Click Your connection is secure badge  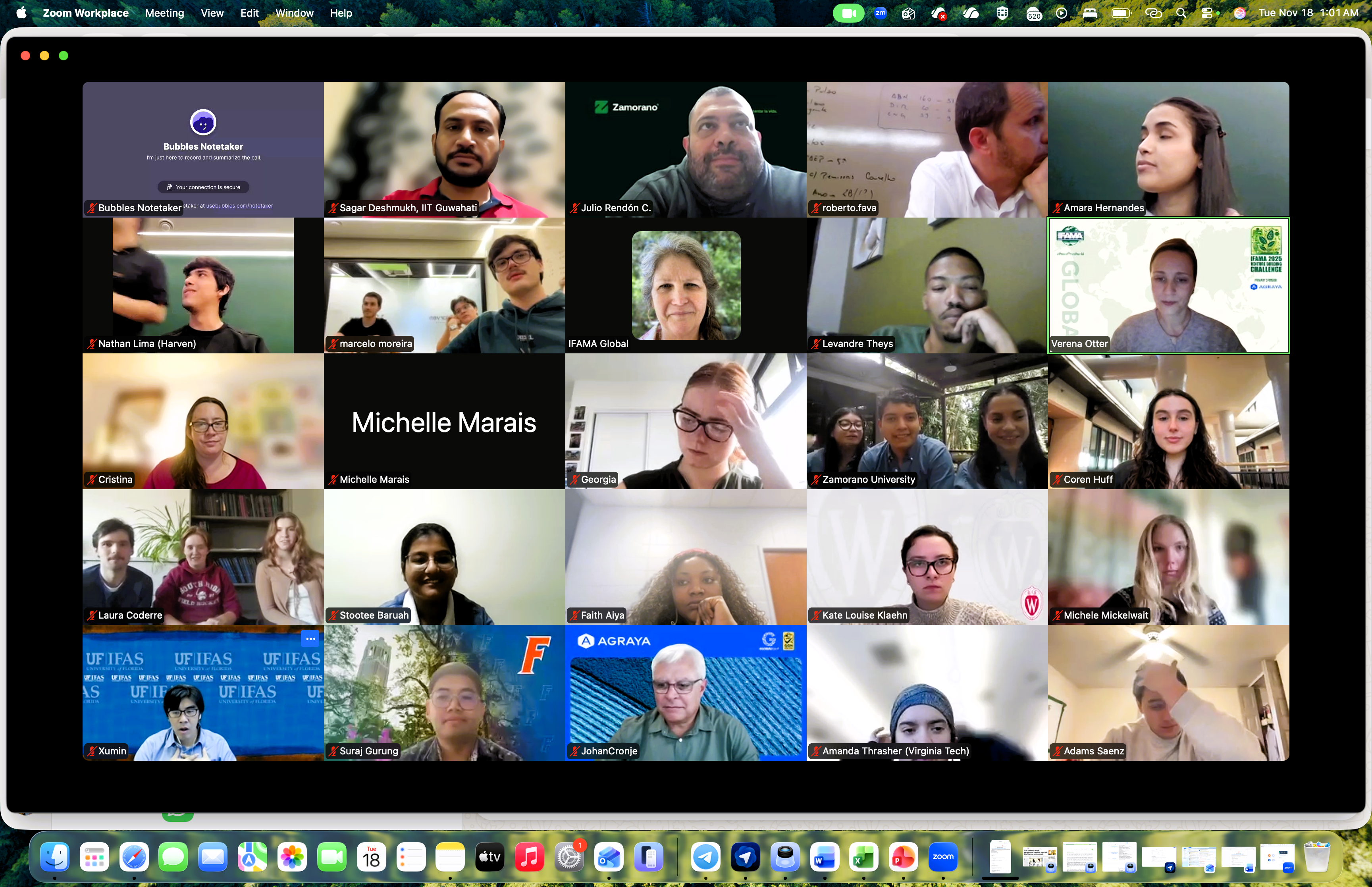pos(203,187)
